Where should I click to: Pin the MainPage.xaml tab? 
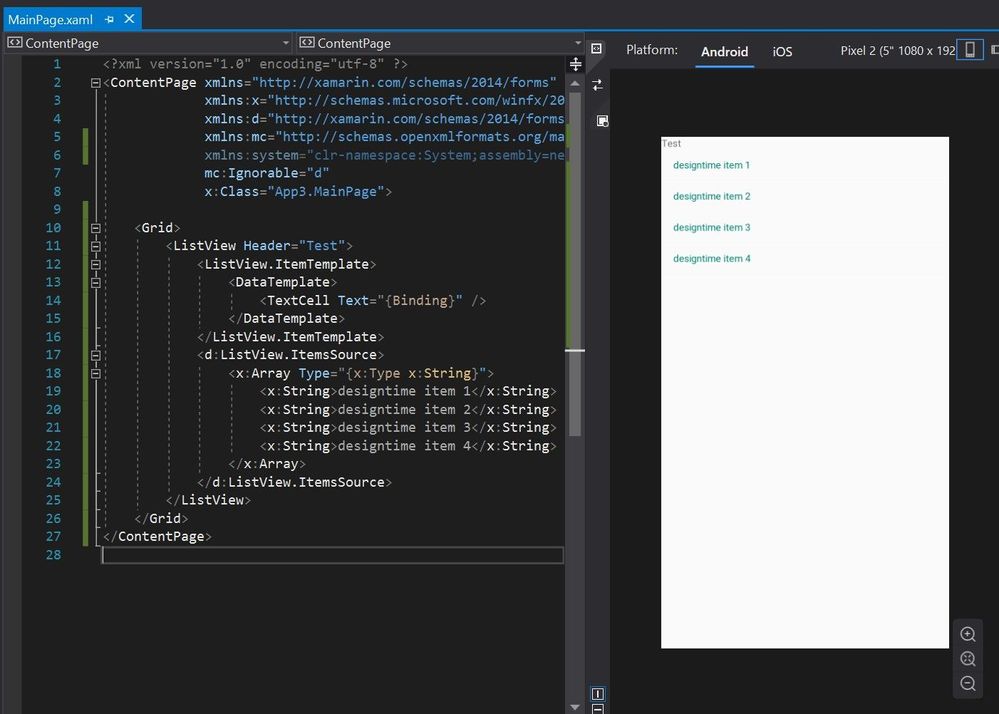click(x=110, y=19)
